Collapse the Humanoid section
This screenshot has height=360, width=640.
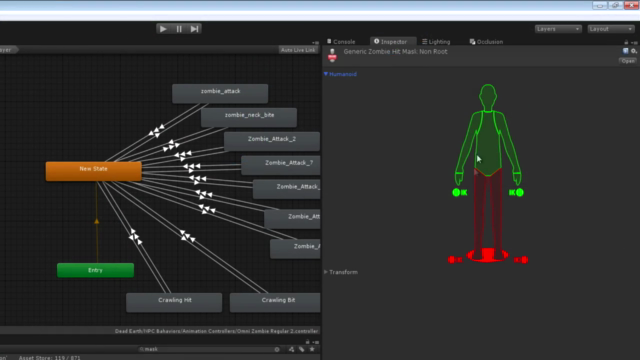[x=326, y=74]
